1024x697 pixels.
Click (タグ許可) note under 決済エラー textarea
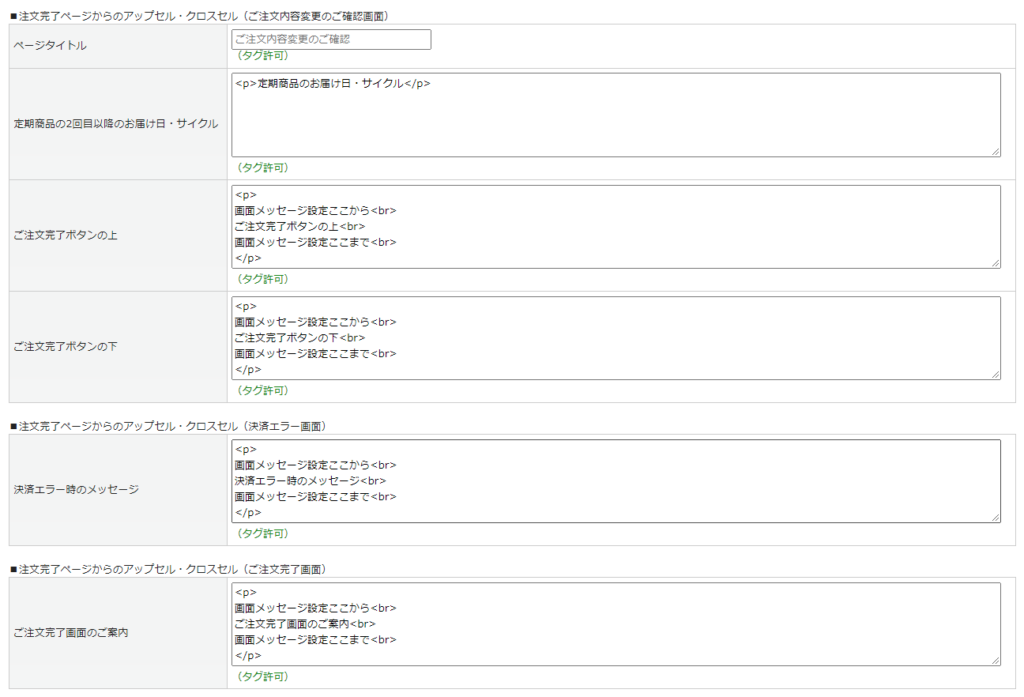262,533
